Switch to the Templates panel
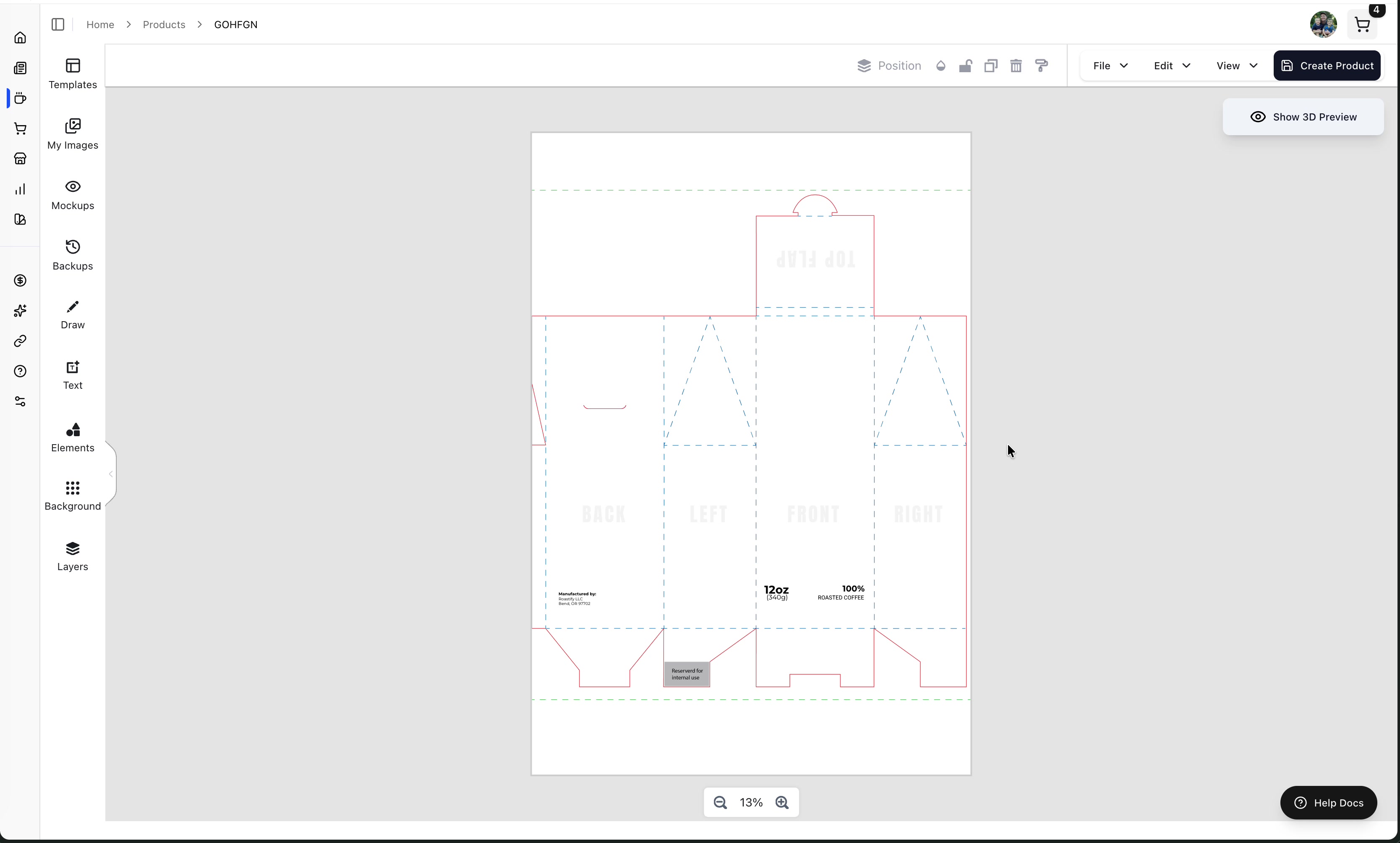The image size is (1400, 843). (x=73, y=74)
